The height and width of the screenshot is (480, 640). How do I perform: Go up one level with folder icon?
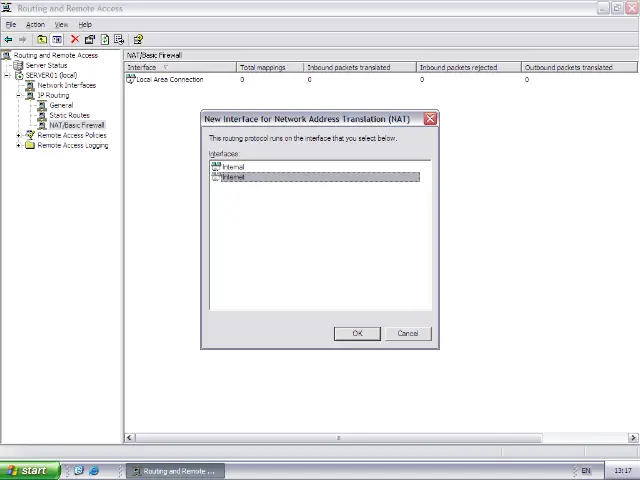tap(42, 40)
